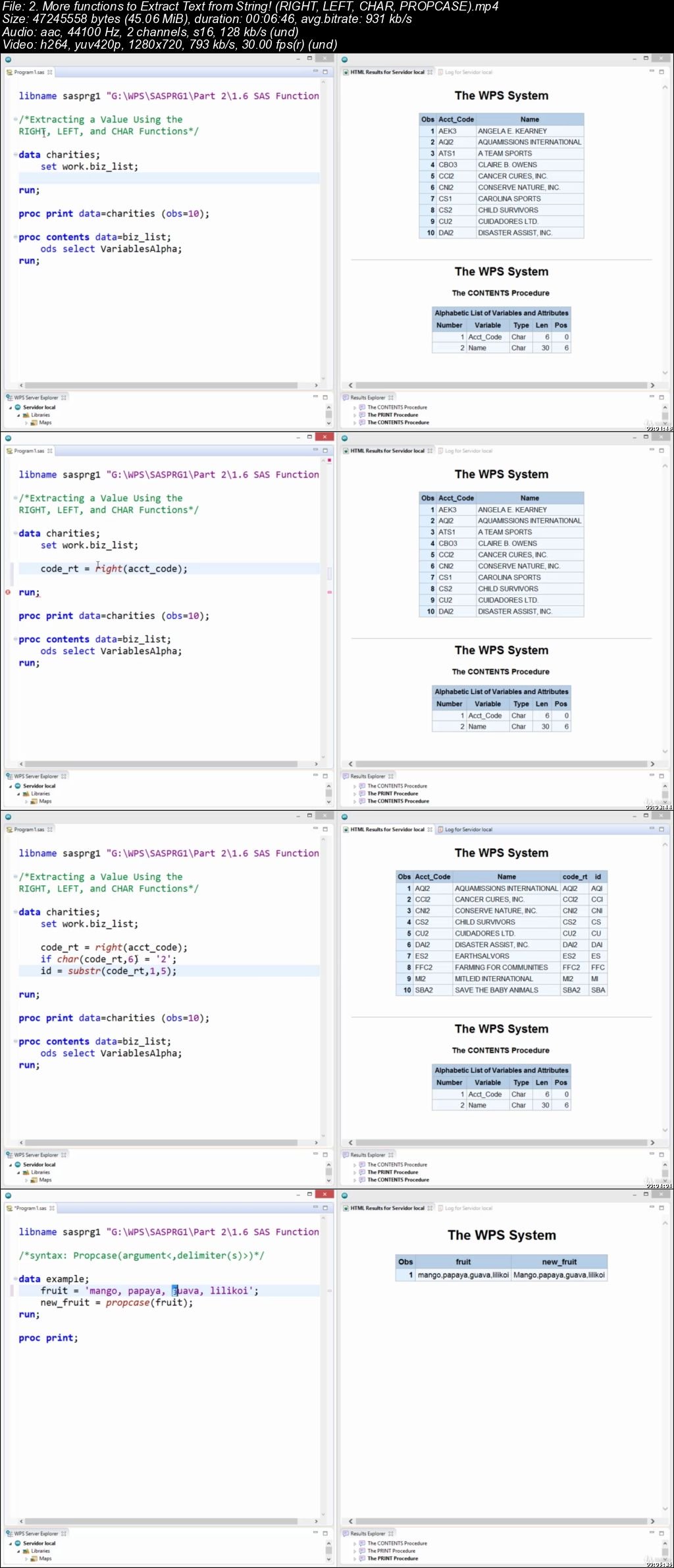The image size is (674, 1568).
Task: Select the Mango,papaya,guava,lilikoi result cell
Action: tap(559, 1275)
